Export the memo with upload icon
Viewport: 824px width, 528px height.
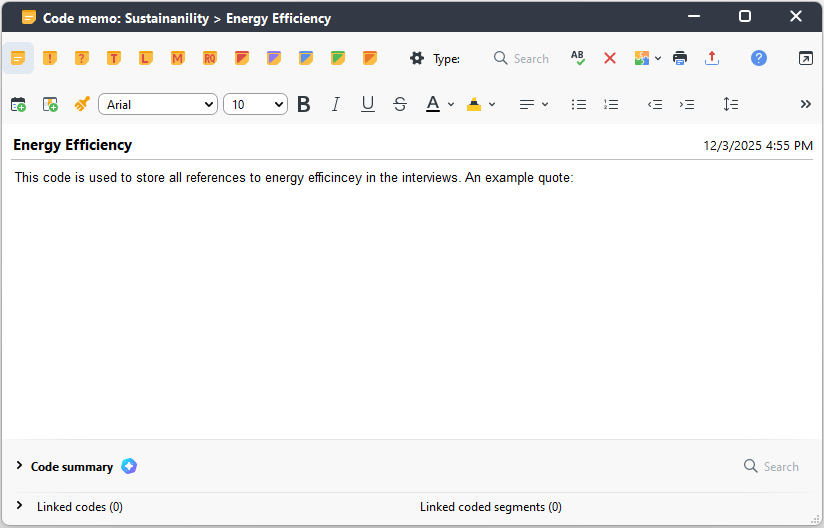point(712,58)
